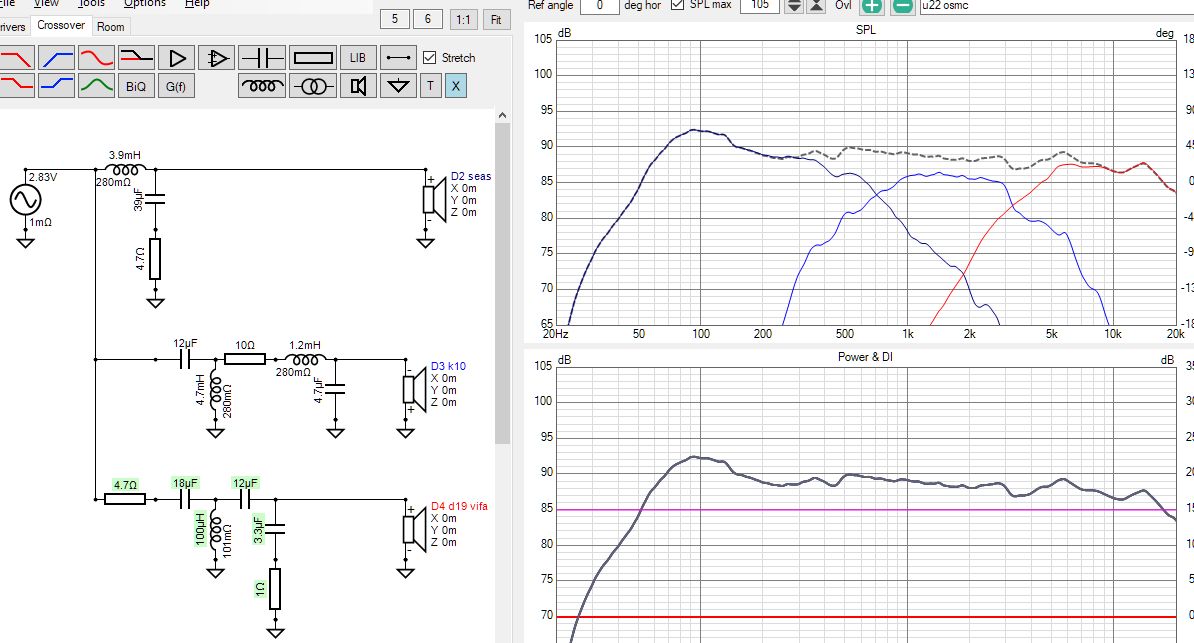
Task: Select the 18µF capacitor
Action: point(184,499)
